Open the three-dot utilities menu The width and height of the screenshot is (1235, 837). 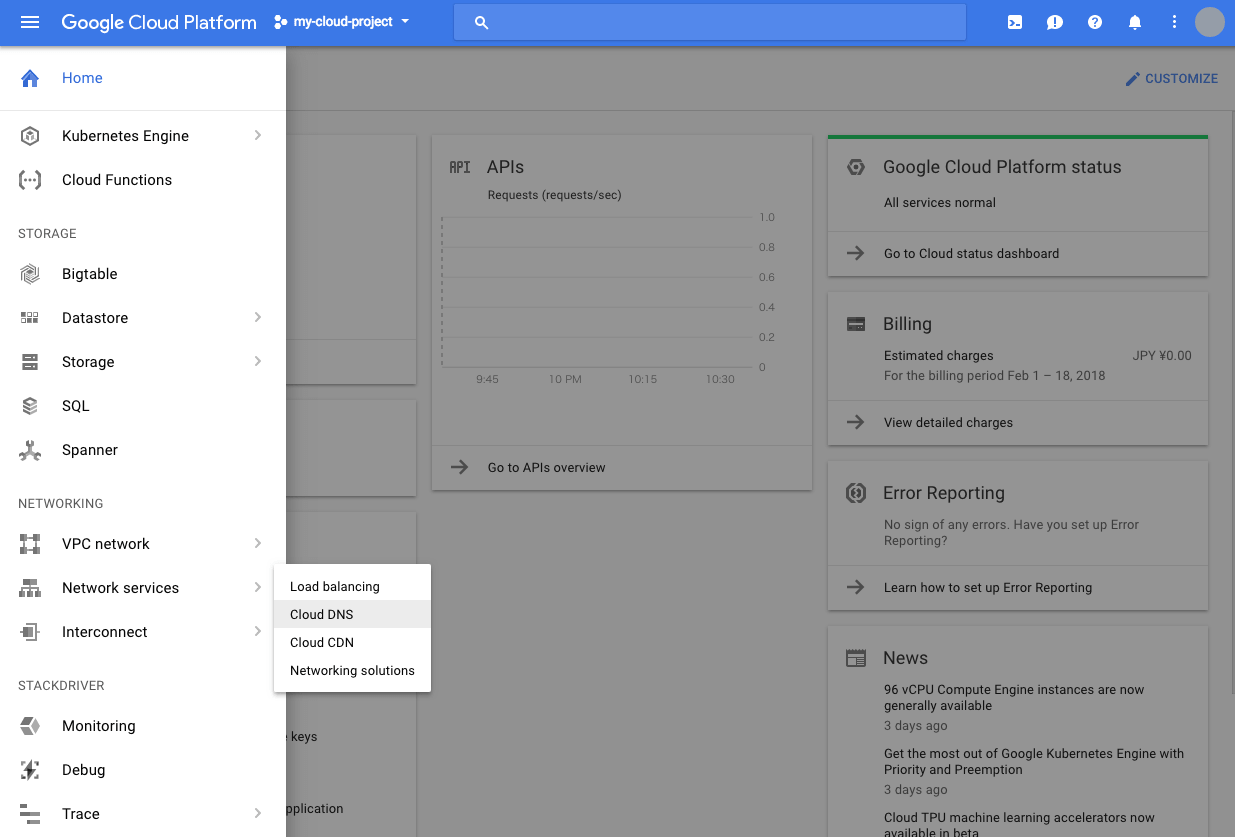(1175, 22)
